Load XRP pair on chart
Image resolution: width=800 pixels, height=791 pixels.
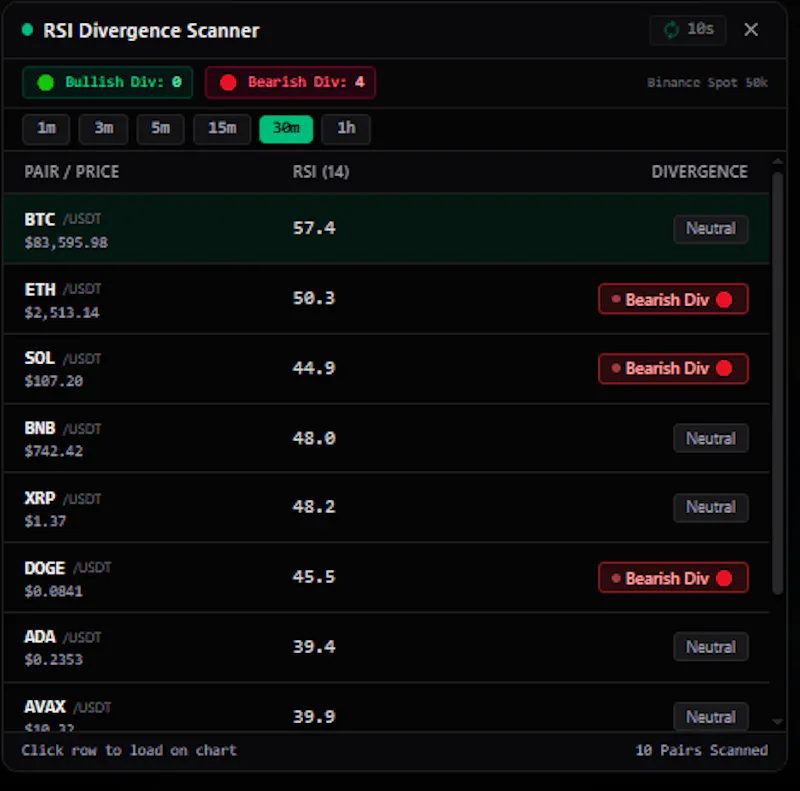tap(387, 508)
